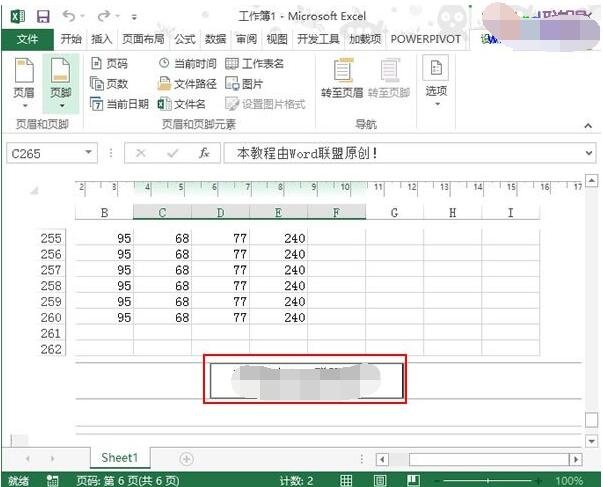The height and width of the screenshot is (487, 603).
Task: Switch to the 公式 ribbon tab
Action: (185, 39)
